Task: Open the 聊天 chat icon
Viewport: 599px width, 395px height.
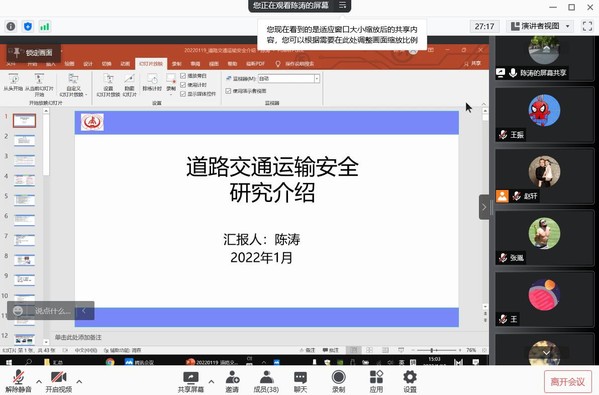Action: [x=300, y=377]
